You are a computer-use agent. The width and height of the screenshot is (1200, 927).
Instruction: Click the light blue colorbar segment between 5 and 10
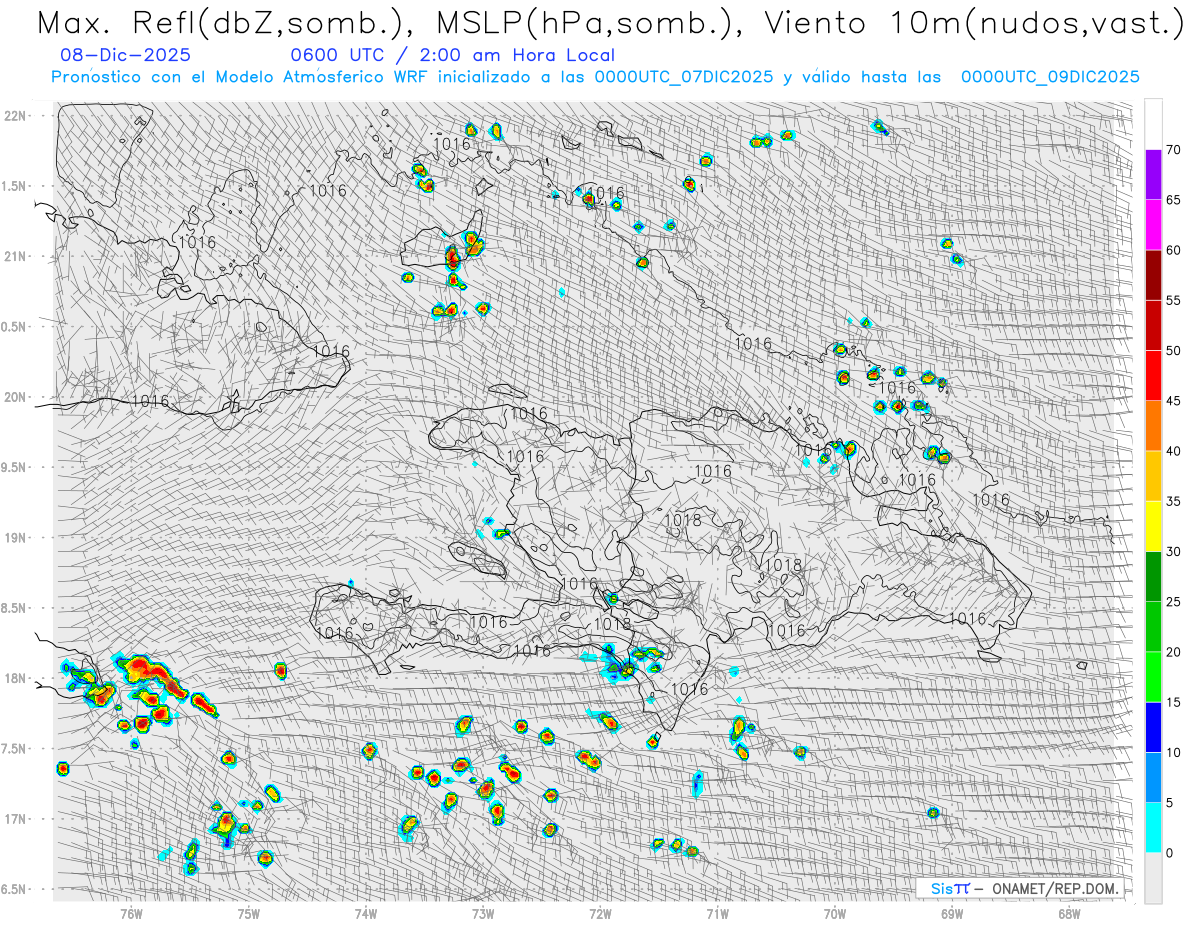pyautogui.click(x=1153, y=777)
